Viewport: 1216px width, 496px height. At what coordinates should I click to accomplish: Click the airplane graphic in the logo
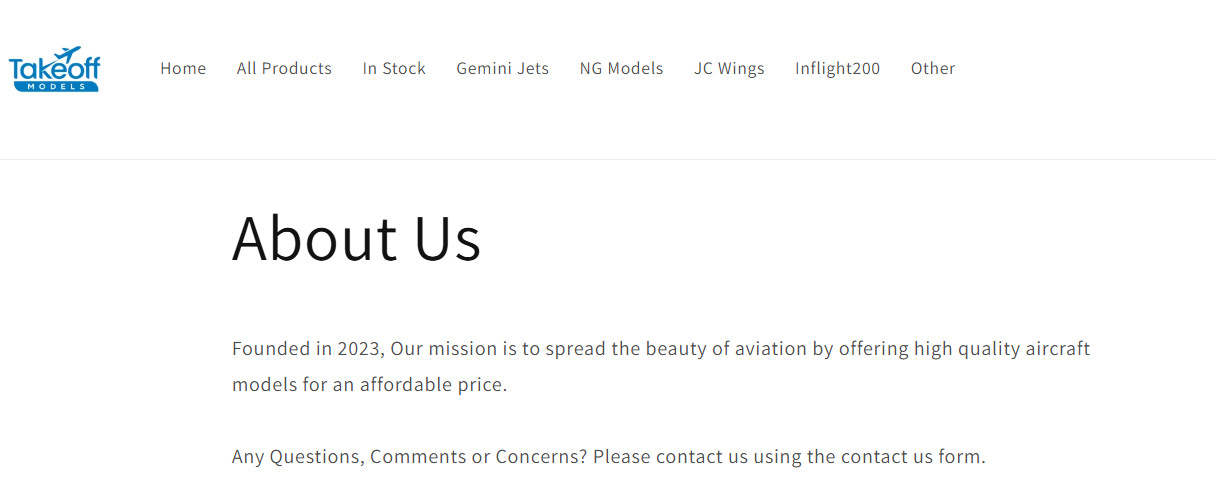(x=69, y=52)
